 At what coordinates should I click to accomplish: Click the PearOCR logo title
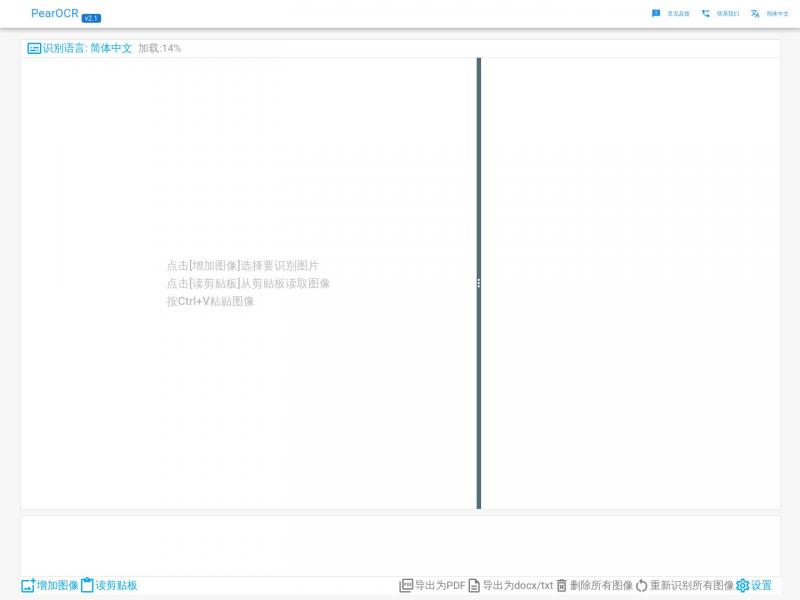click(x=55, y=13)
